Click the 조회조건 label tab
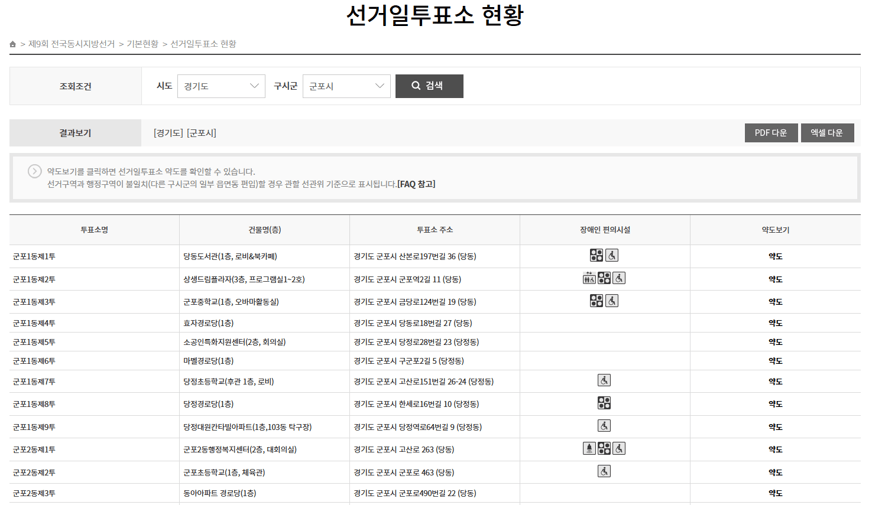 (x=75, y=86)
